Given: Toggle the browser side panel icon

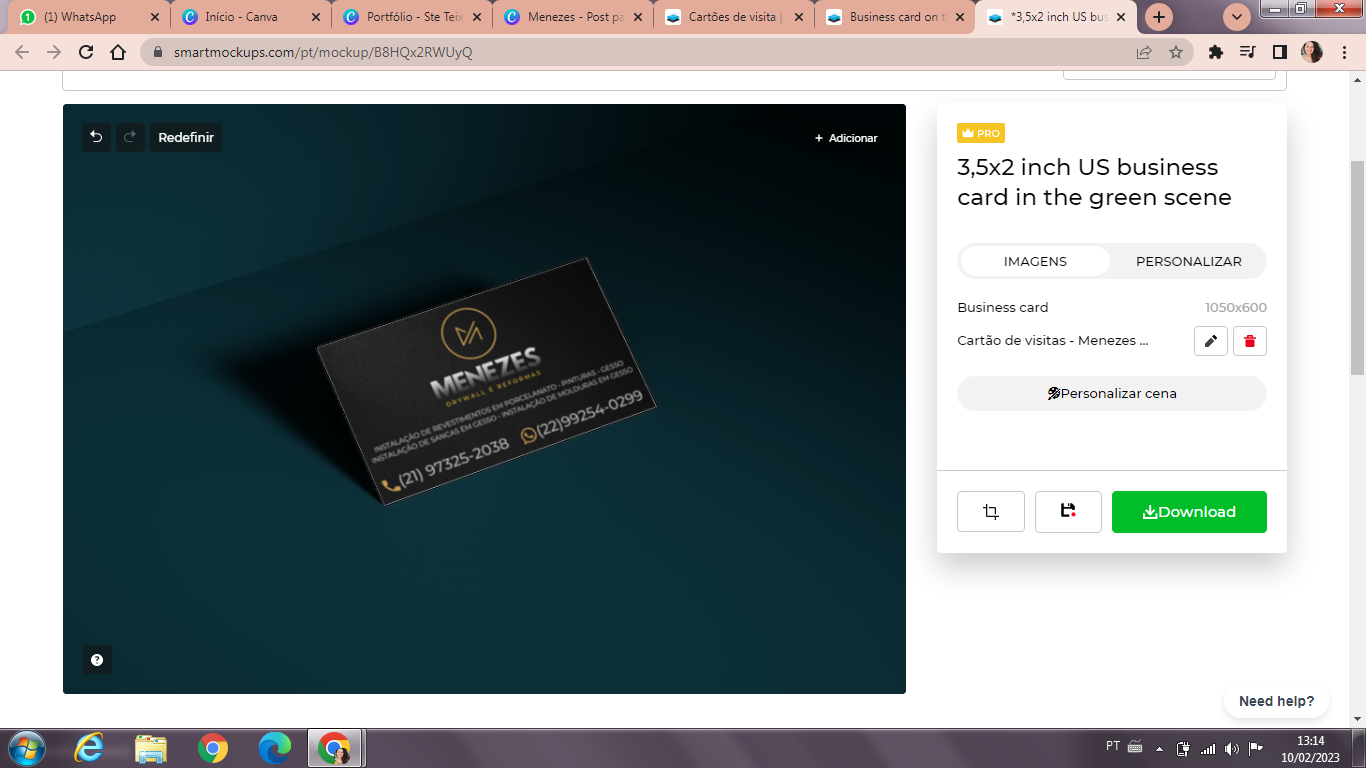Looking at the screenshot, I should tap(1280, 52).
